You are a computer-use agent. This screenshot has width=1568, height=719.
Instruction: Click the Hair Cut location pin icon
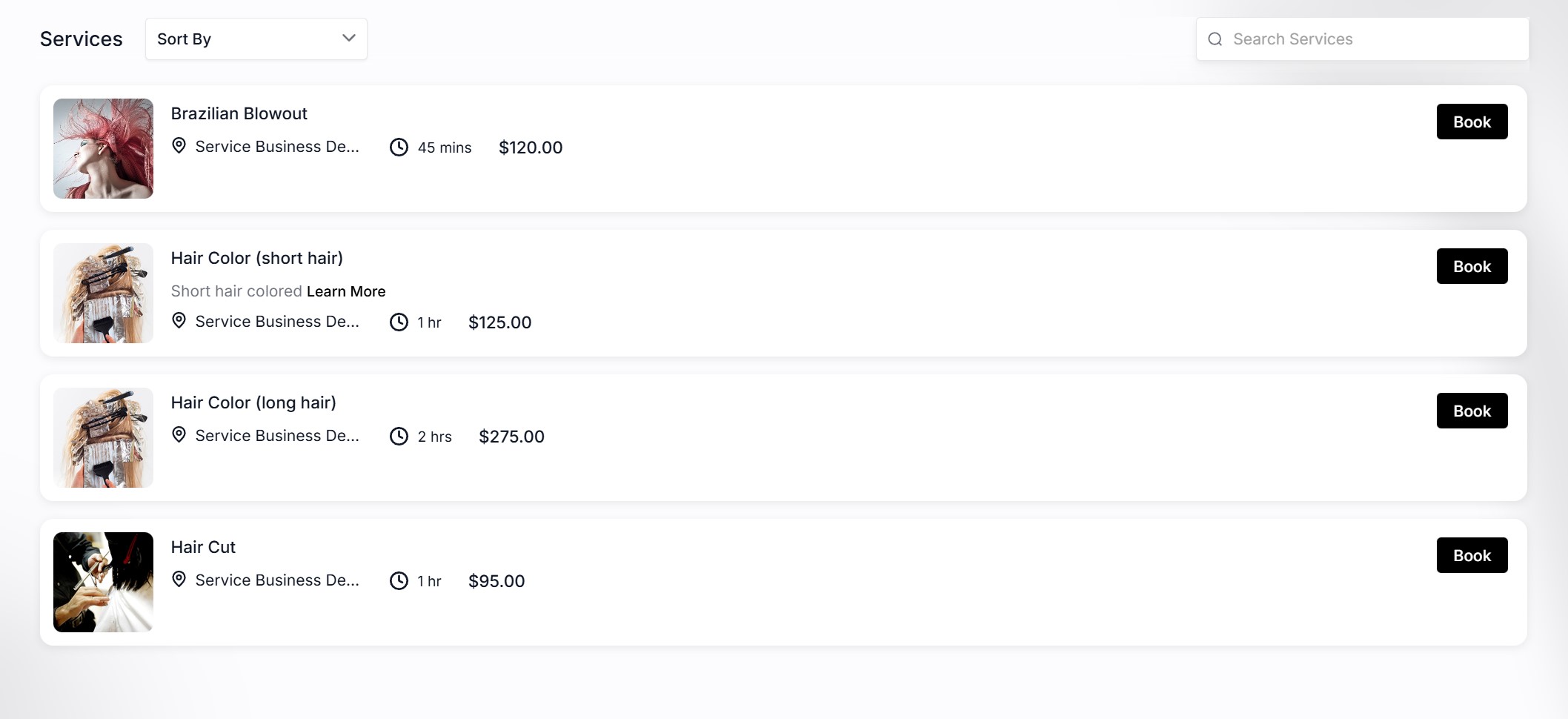(x=179, y=579)
